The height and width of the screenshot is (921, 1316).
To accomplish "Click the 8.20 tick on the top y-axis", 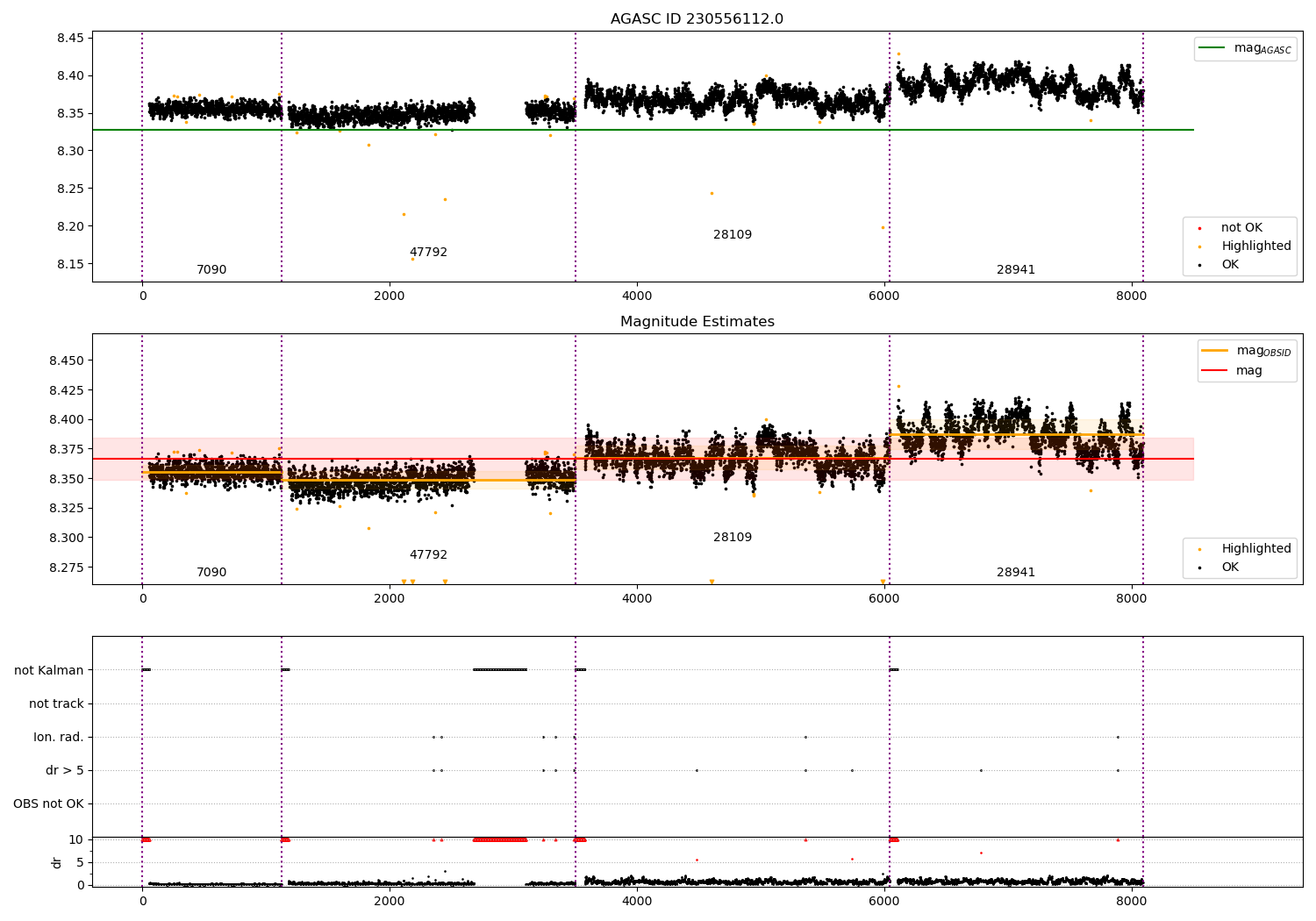I will tap(70, 226).
